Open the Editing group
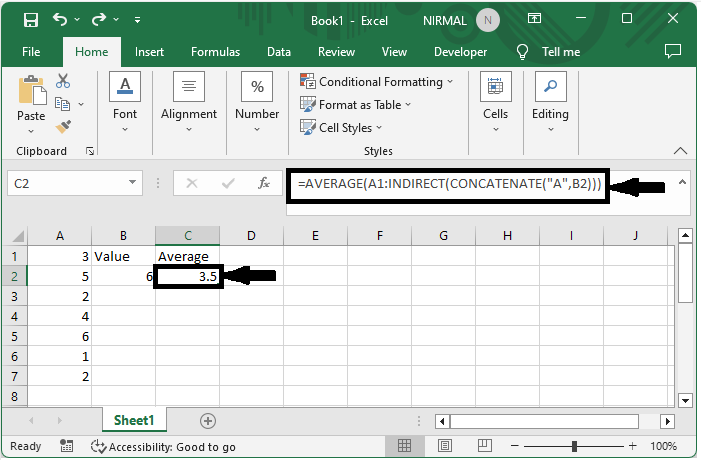Screen dimensions: 701x460 (550, 102)
